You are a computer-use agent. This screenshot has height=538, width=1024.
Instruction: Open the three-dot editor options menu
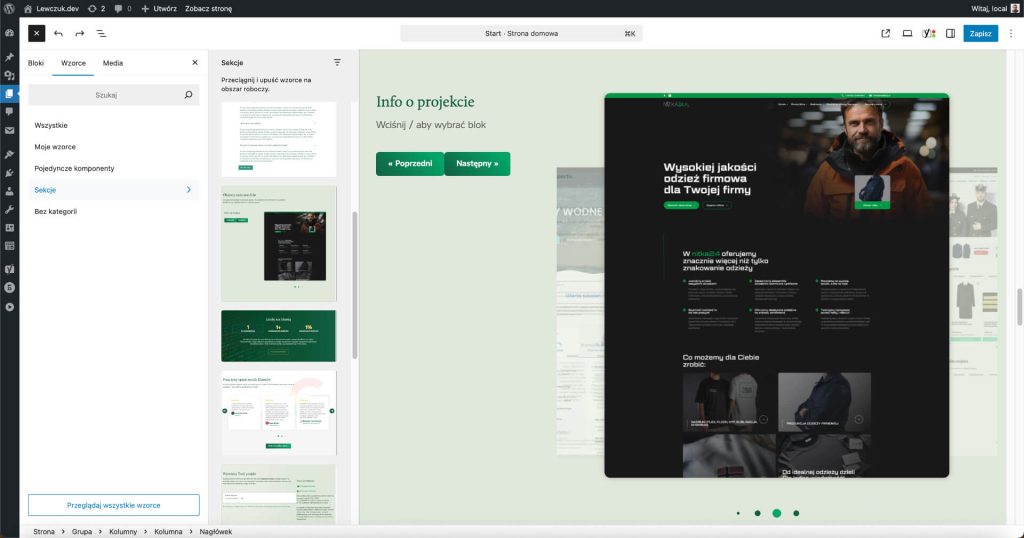coord(1011,33)
